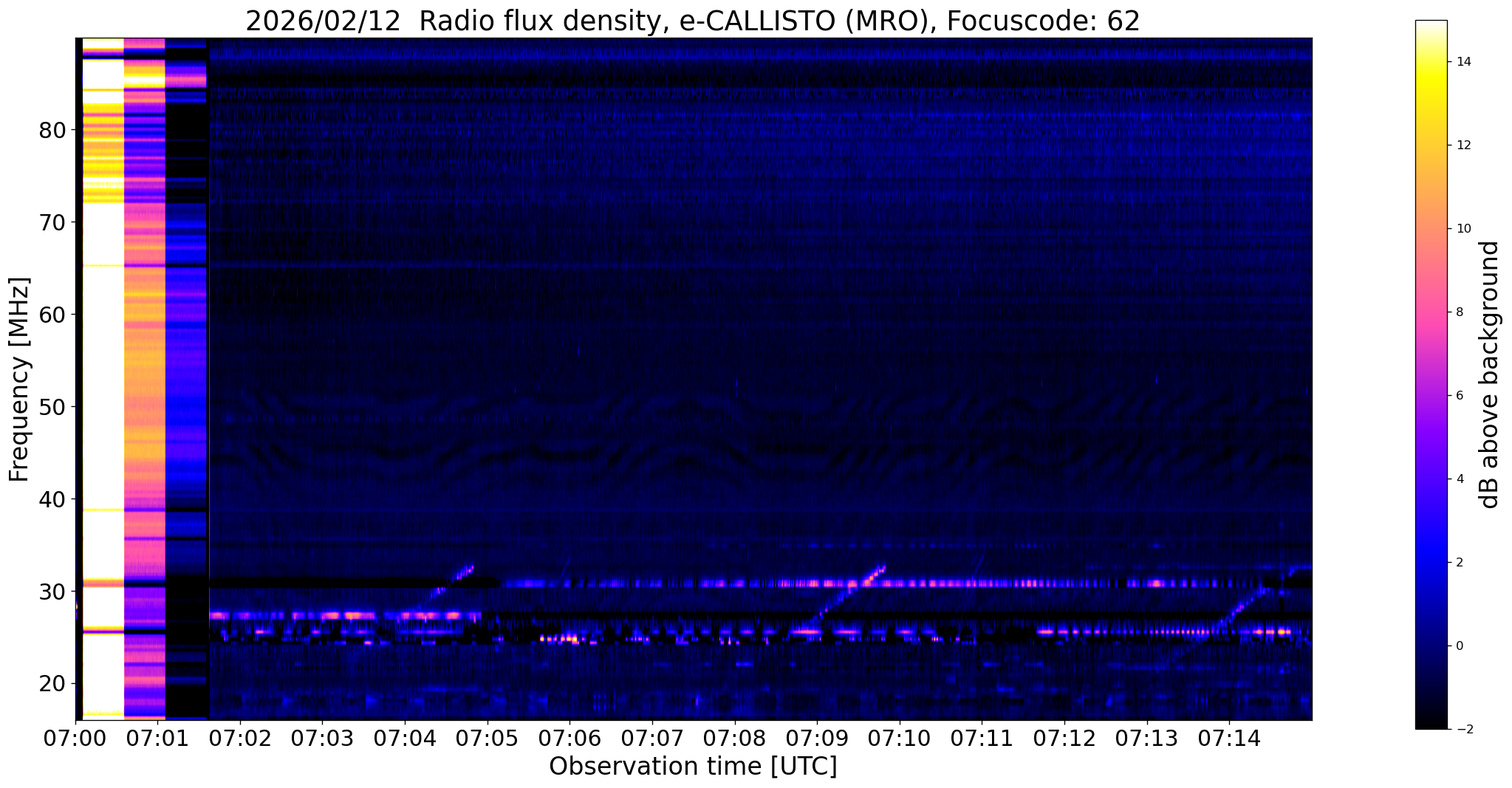Click the colorbar tick value 4

[x=1459, y=479]
